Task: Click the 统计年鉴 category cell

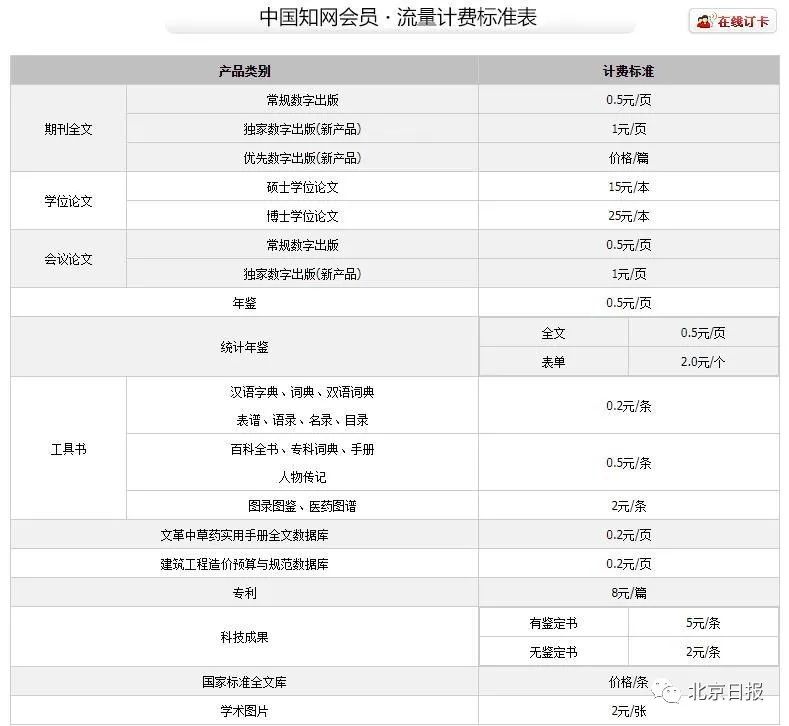Action: tap(244, 347)
